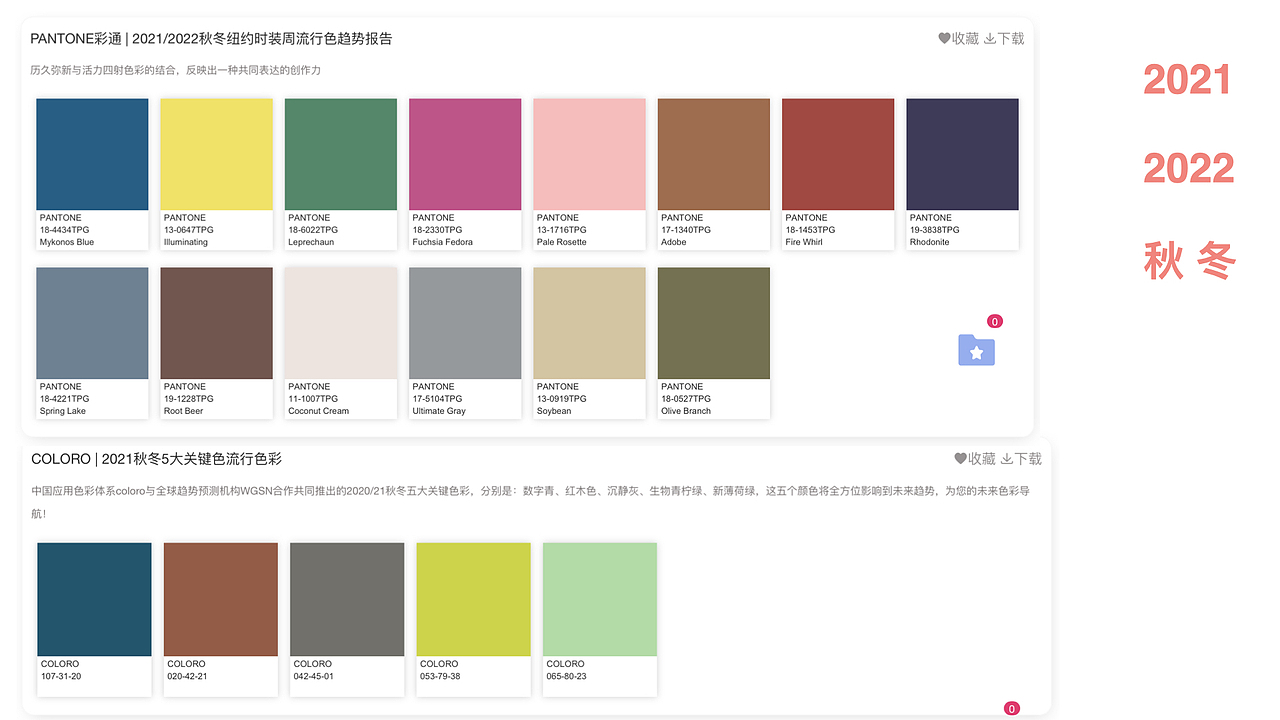This screenshot has width=1280, height=720.
Task: Favorite the COLORO 2021秋冬 palette via 收藏
Action: point(975,459)
